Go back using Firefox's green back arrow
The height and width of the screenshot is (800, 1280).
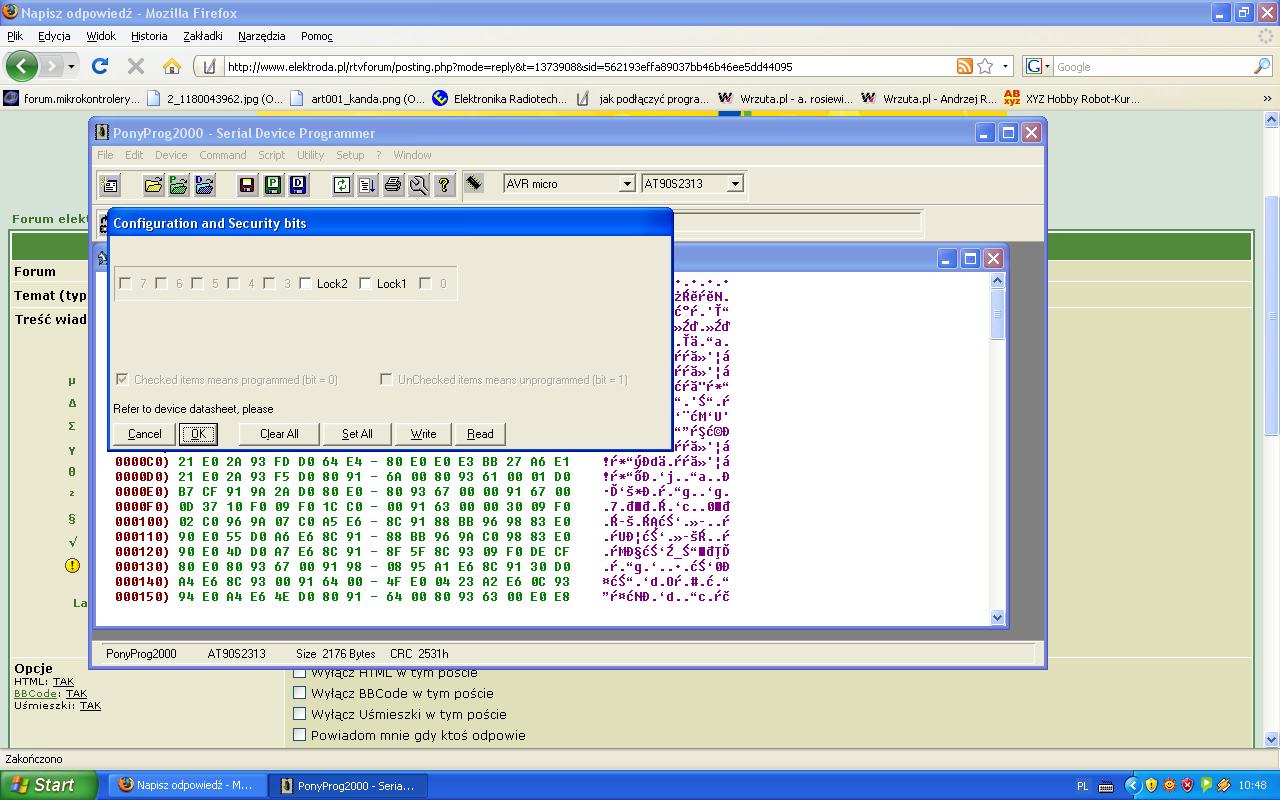(x=21, y=66)
